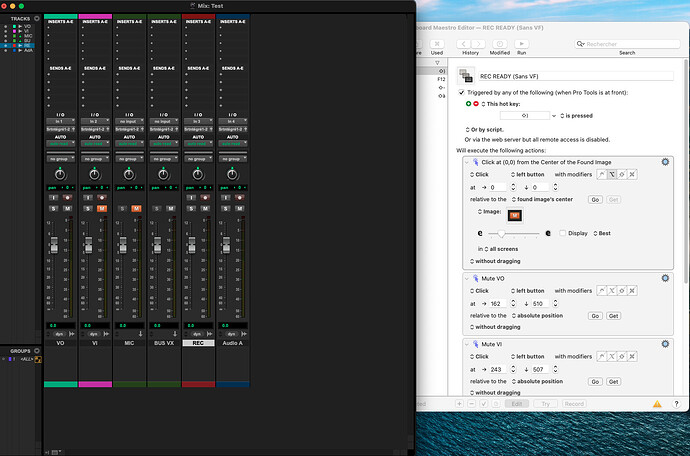690x456 pixels.
Task: Click VO track dyn button
Action: coord(59,334)
